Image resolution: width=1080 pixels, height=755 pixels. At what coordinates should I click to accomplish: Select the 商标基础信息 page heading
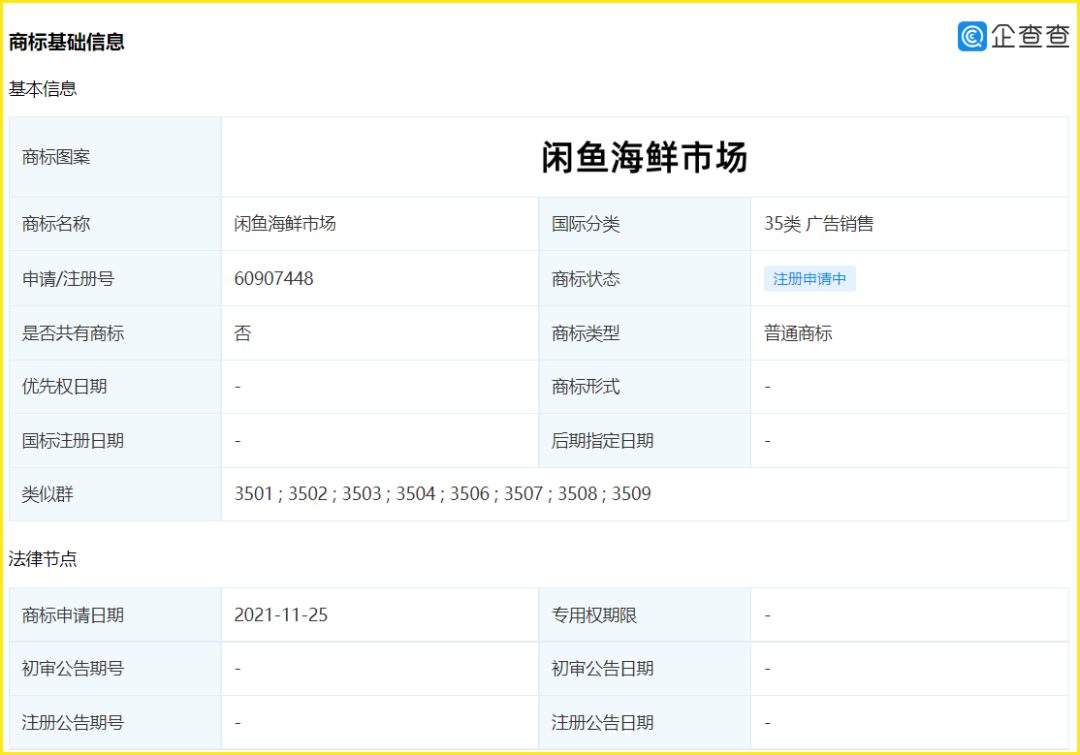[x=66, y=42]
